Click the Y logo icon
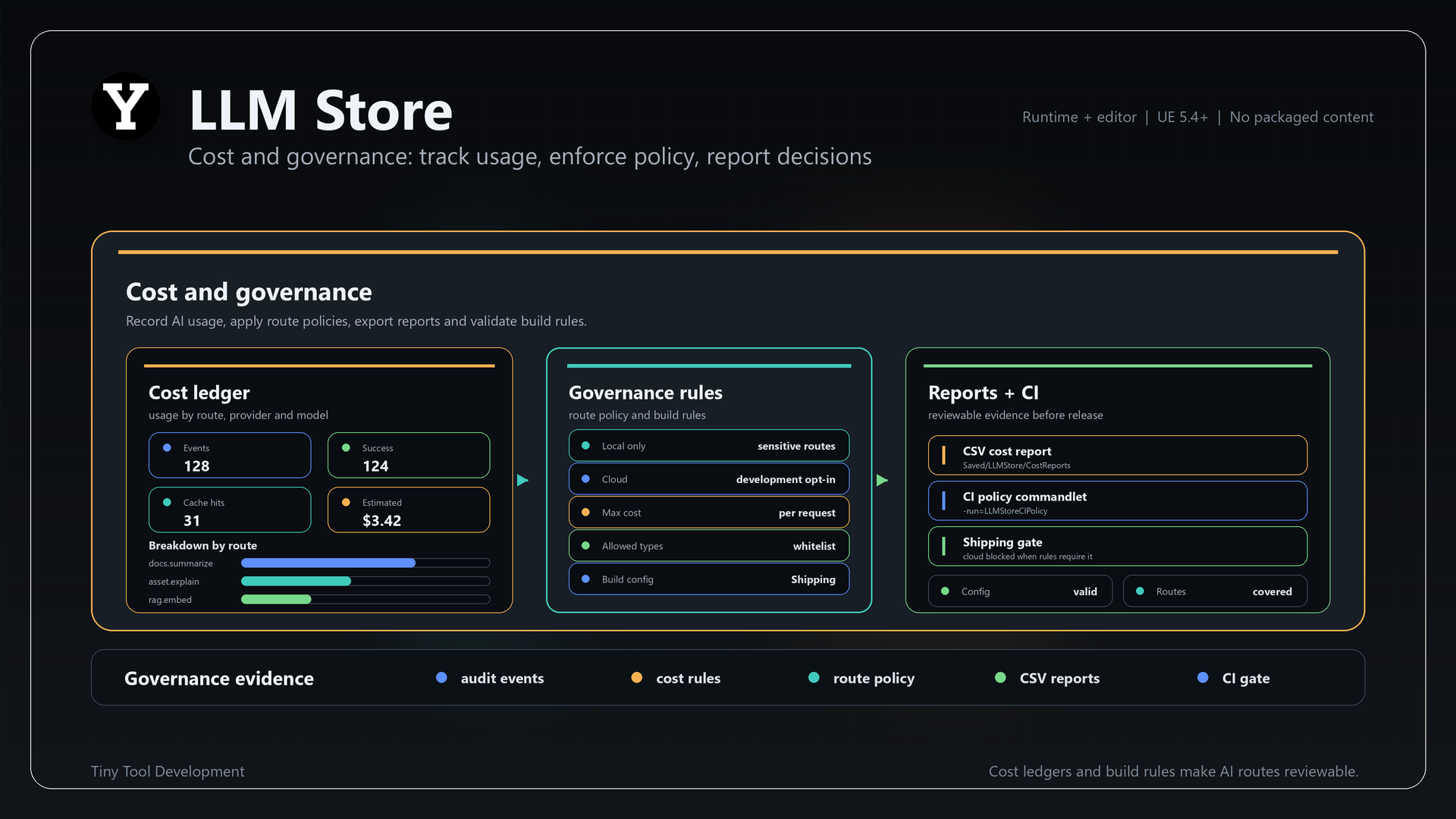 tap(126, 106)
